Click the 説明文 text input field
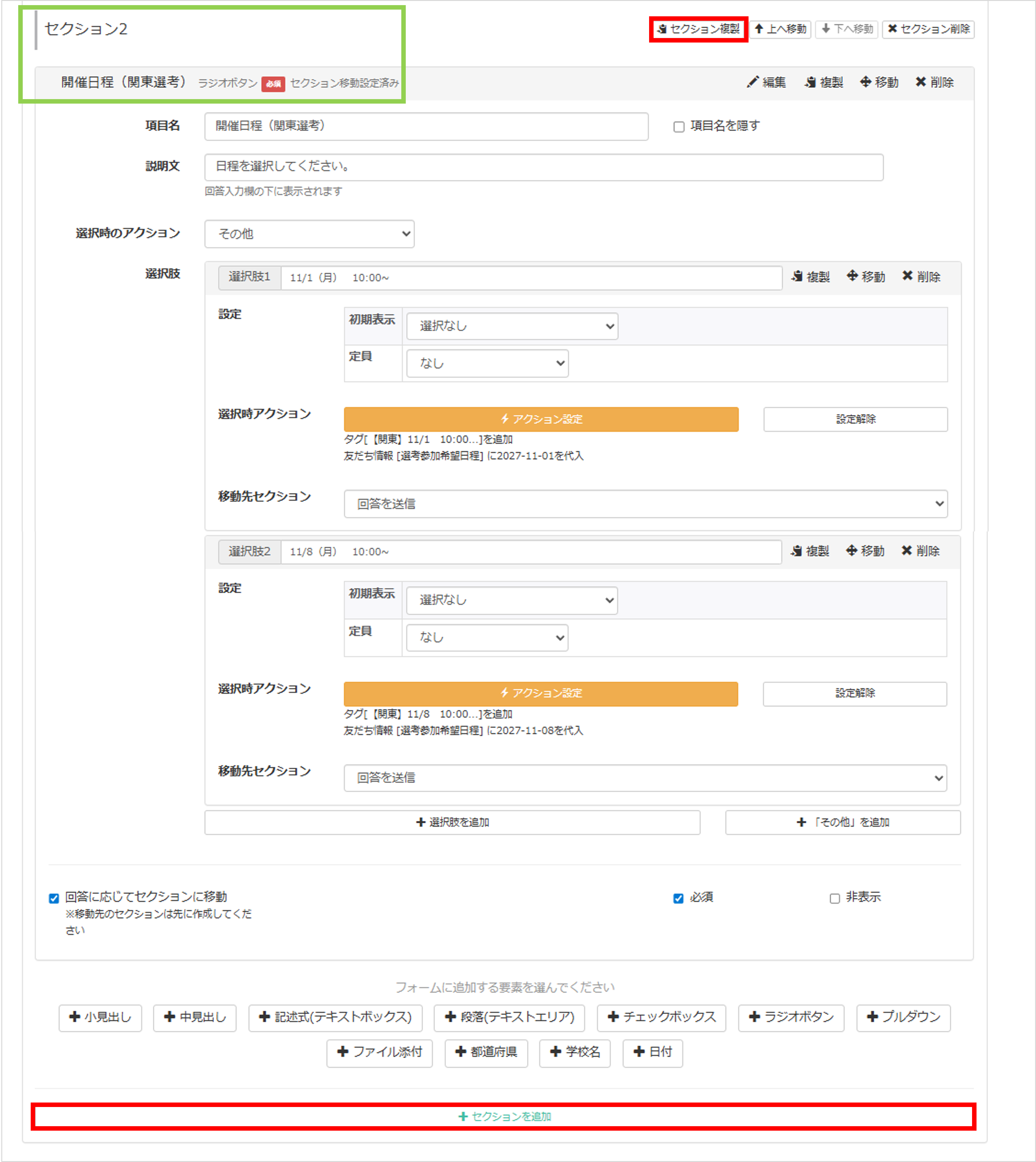Viewport: 1036px width, 1162px height. point(544,167)
